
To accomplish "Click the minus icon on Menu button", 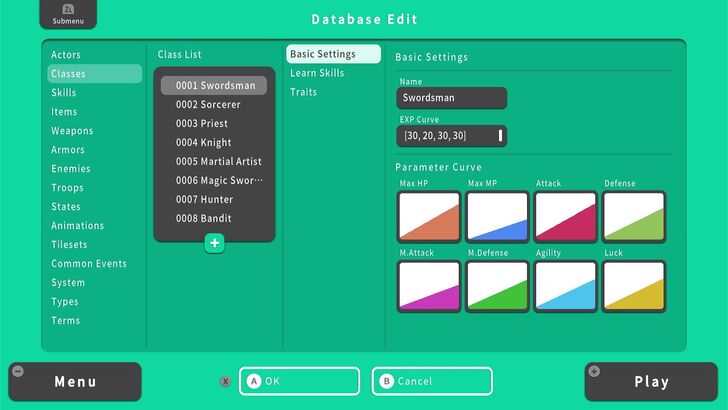I will [18, 371].
